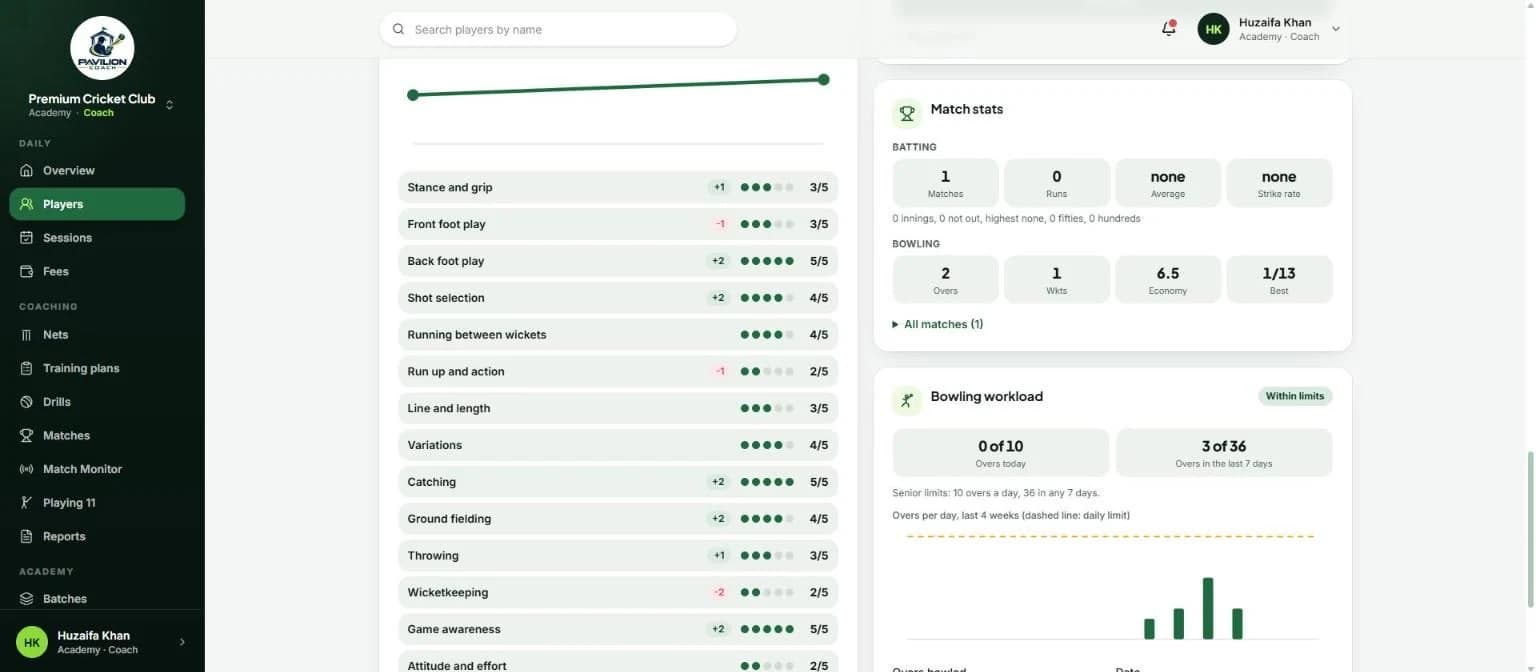Click the Nets icon in sidebar
The width and height of the screenshot is (1536, 672).
point(27,334)
